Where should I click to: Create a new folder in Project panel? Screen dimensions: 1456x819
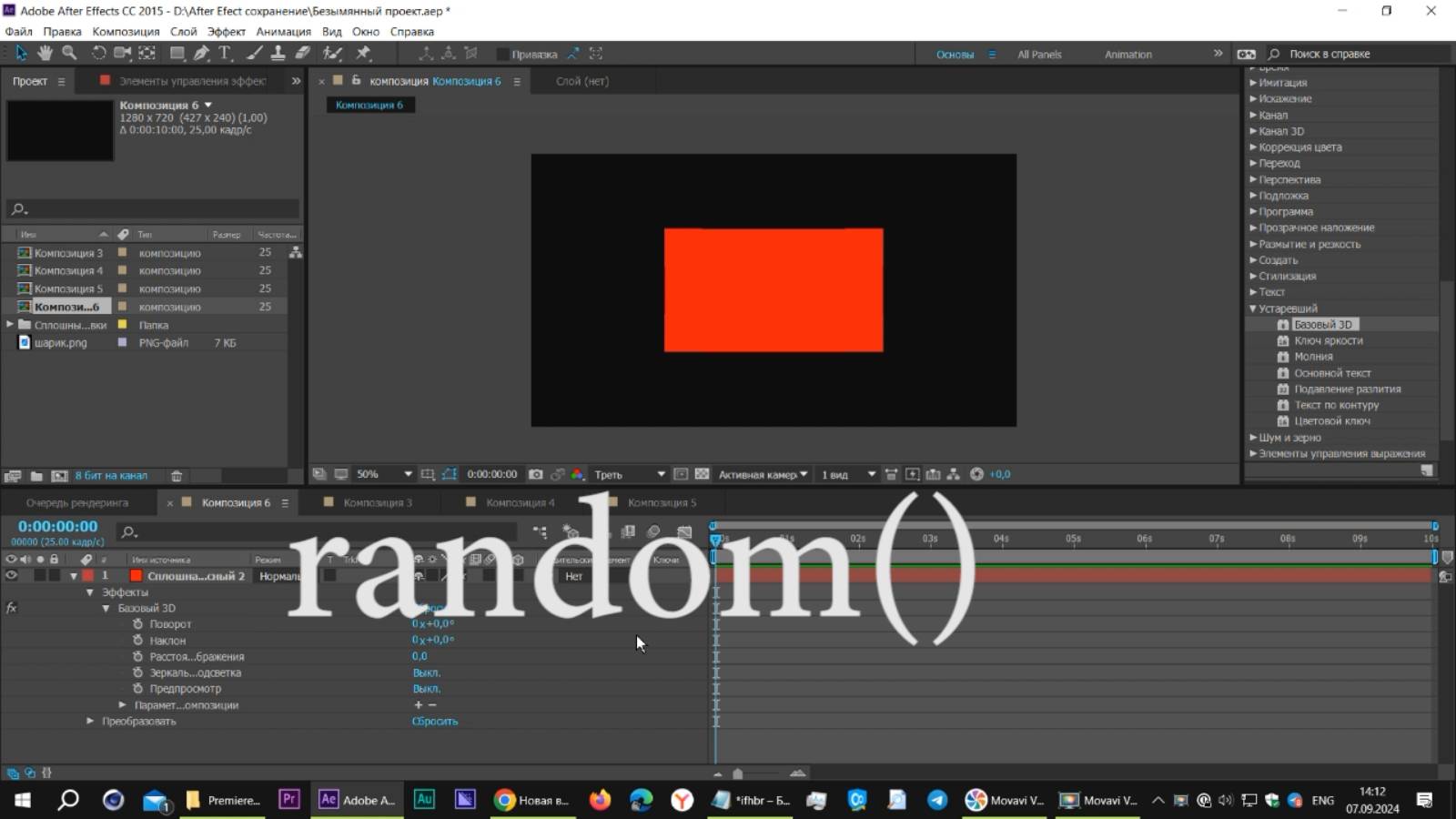36,476
